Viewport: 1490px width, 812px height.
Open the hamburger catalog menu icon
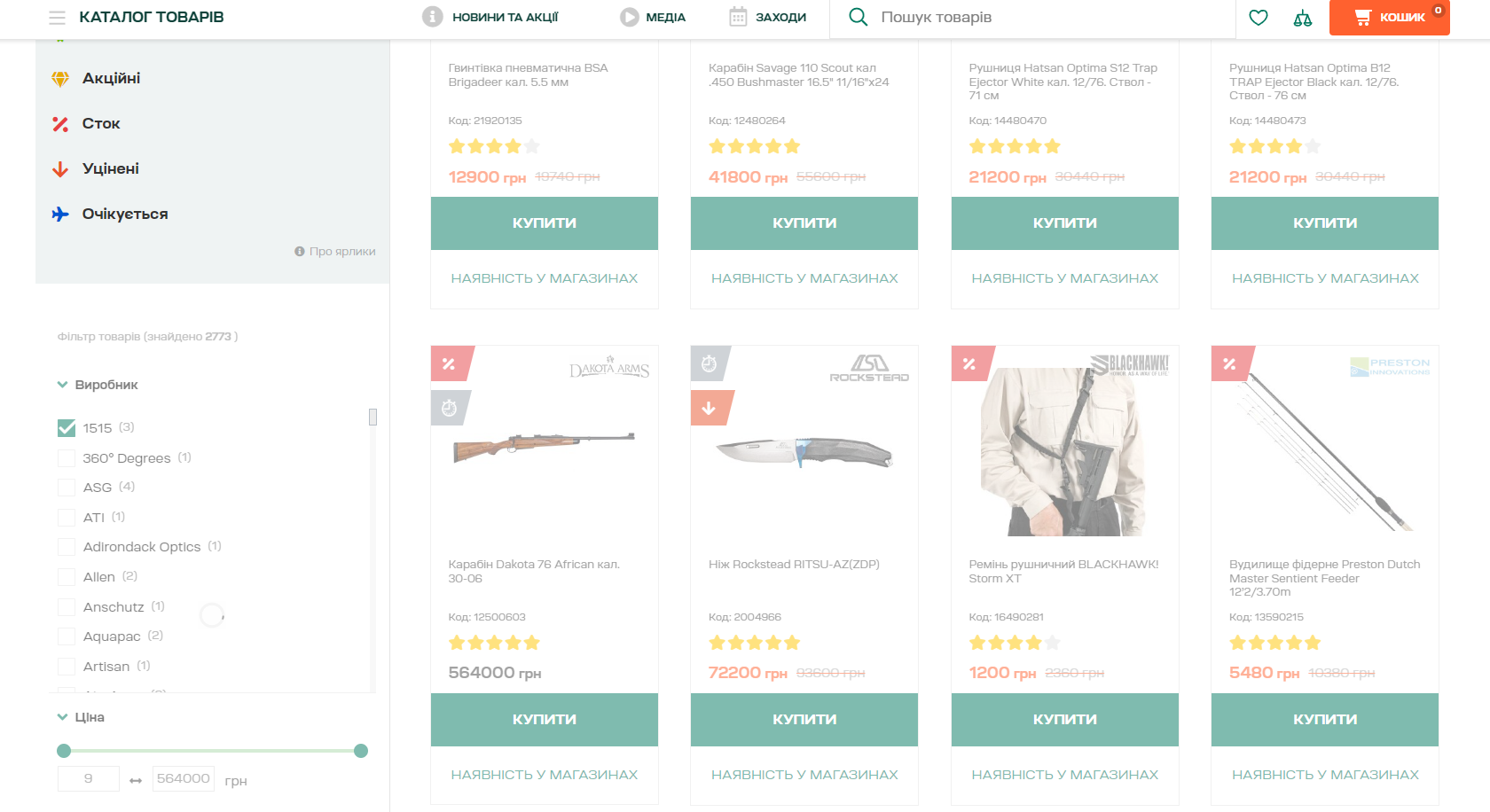click(x=57, y=18)
